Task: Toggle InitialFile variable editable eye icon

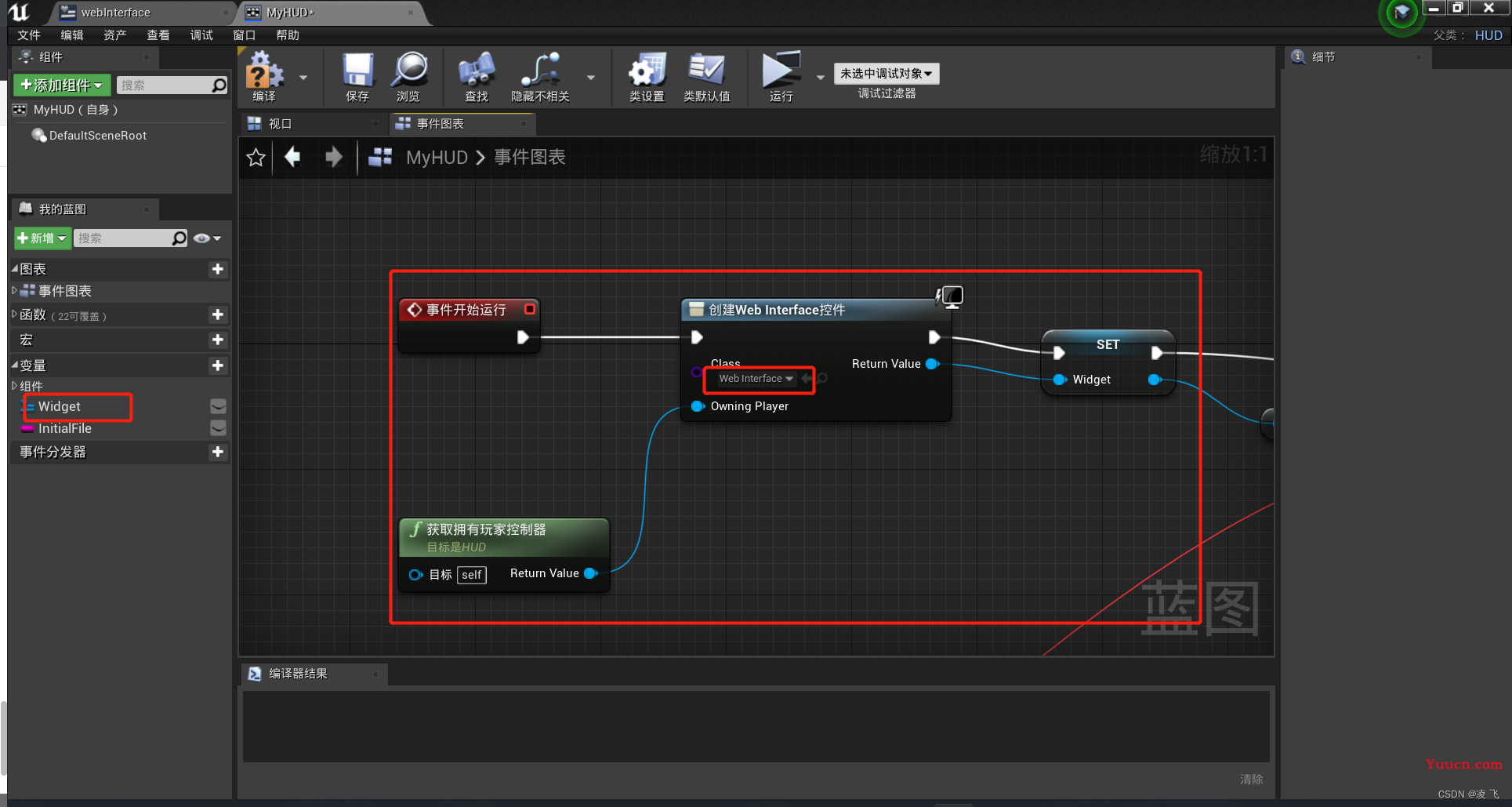Action: coord(218,428)
